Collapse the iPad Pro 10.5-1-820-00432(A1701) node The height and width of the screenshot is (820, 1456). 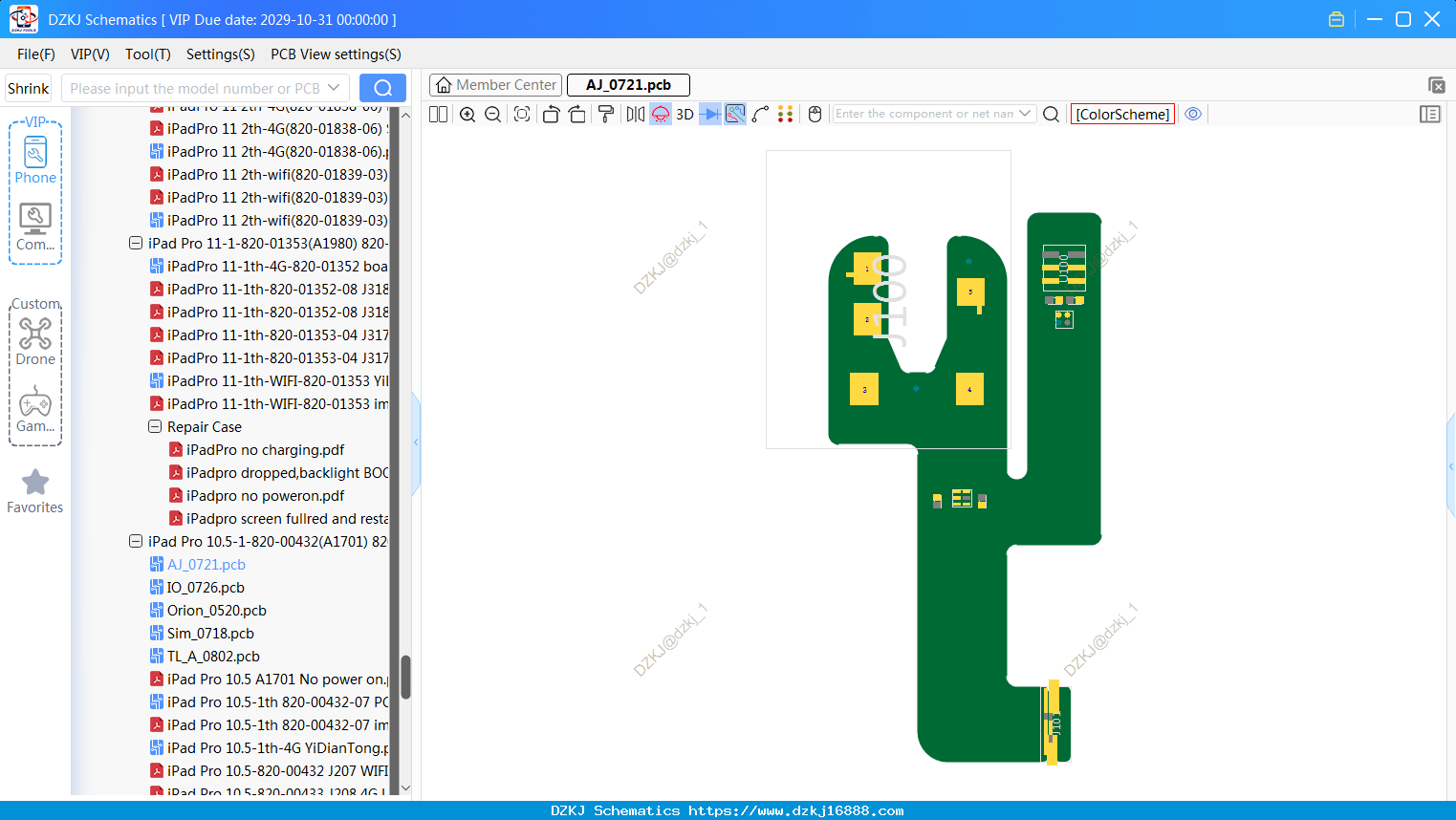tap(136, 541)
